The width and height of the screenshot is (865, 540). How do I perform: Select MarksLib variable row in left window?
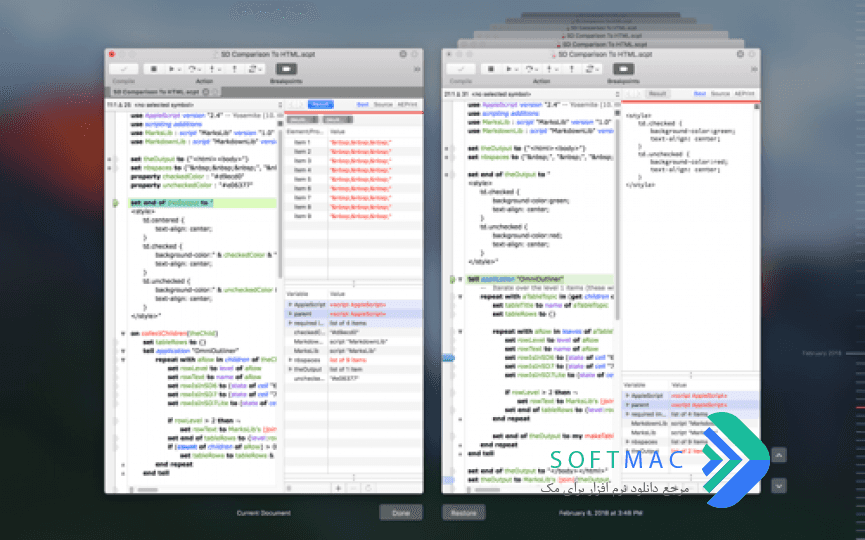tap(353, 351)
